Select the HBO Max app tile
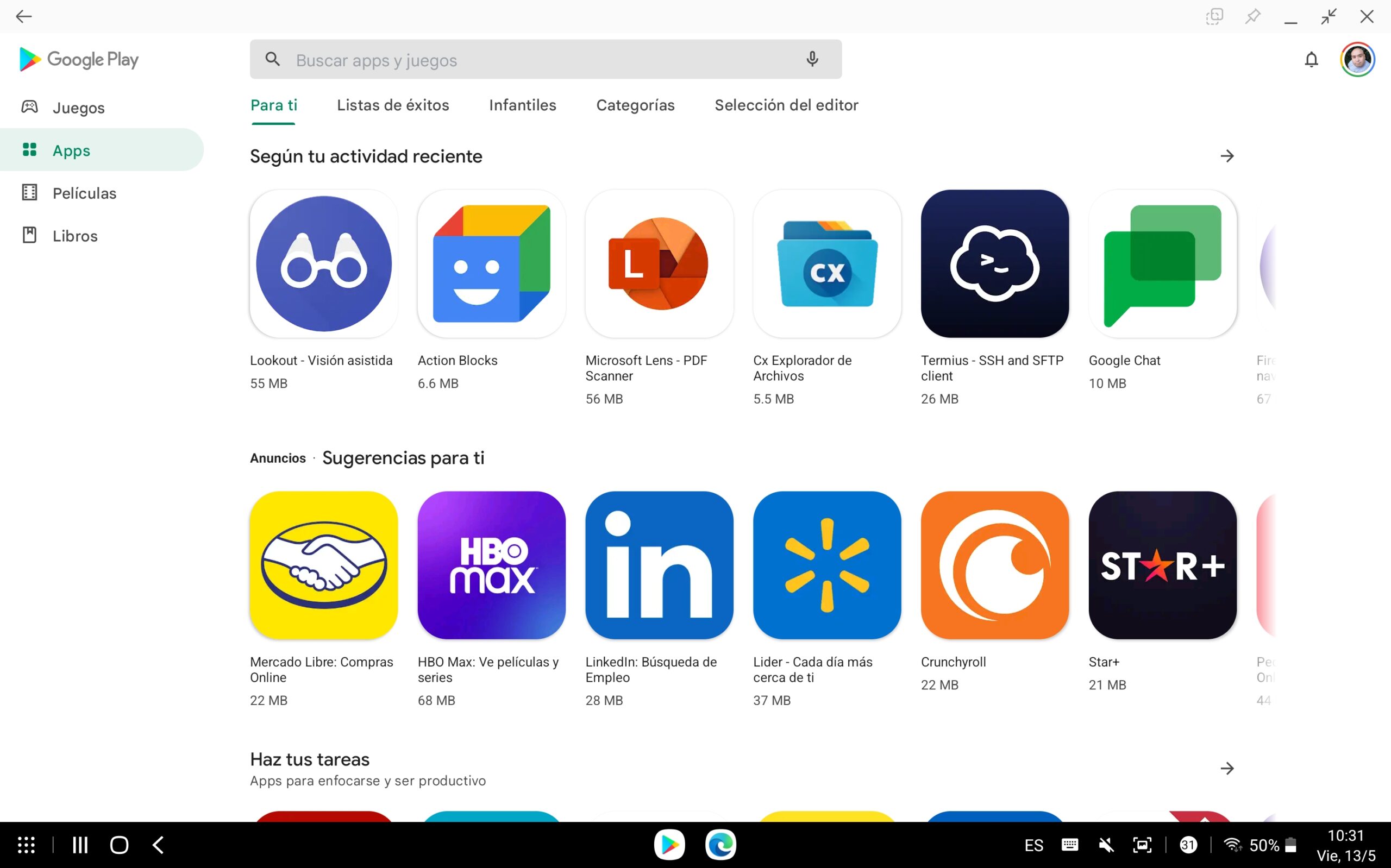This screenshot has width=1391, height=868. coord(491,565)
